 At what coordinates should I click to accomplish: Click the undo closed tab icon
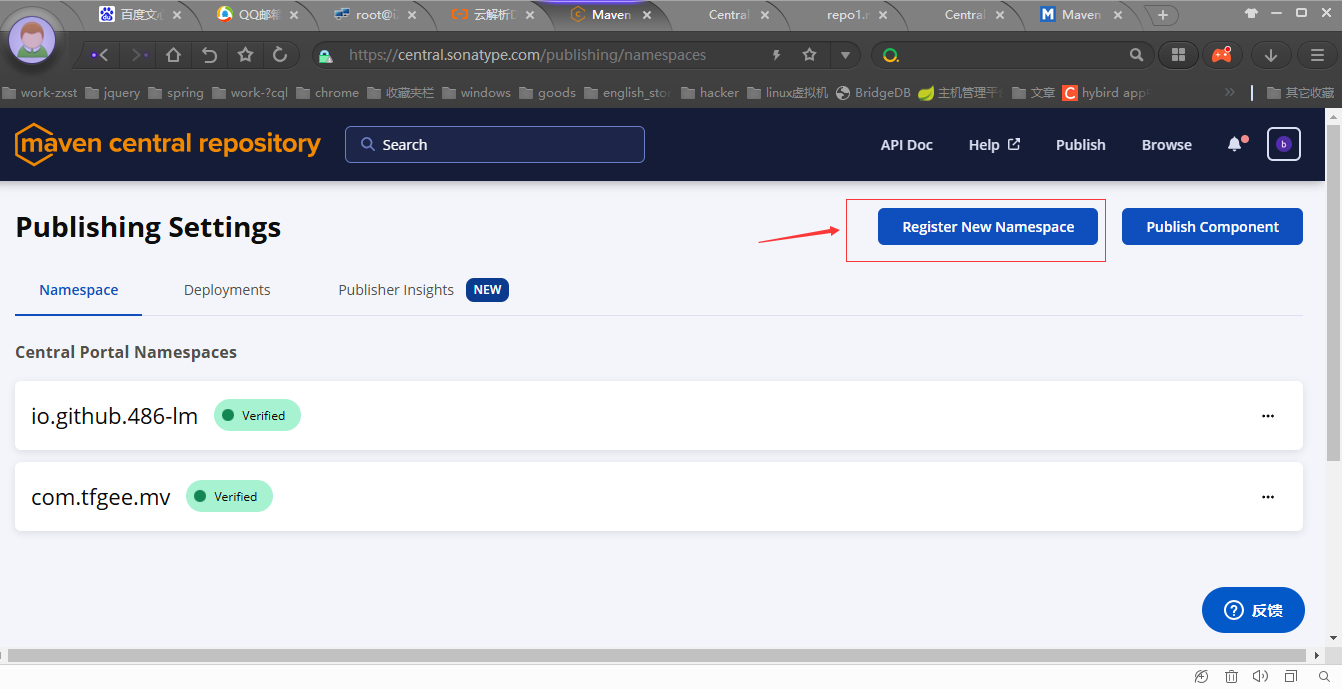209,55
